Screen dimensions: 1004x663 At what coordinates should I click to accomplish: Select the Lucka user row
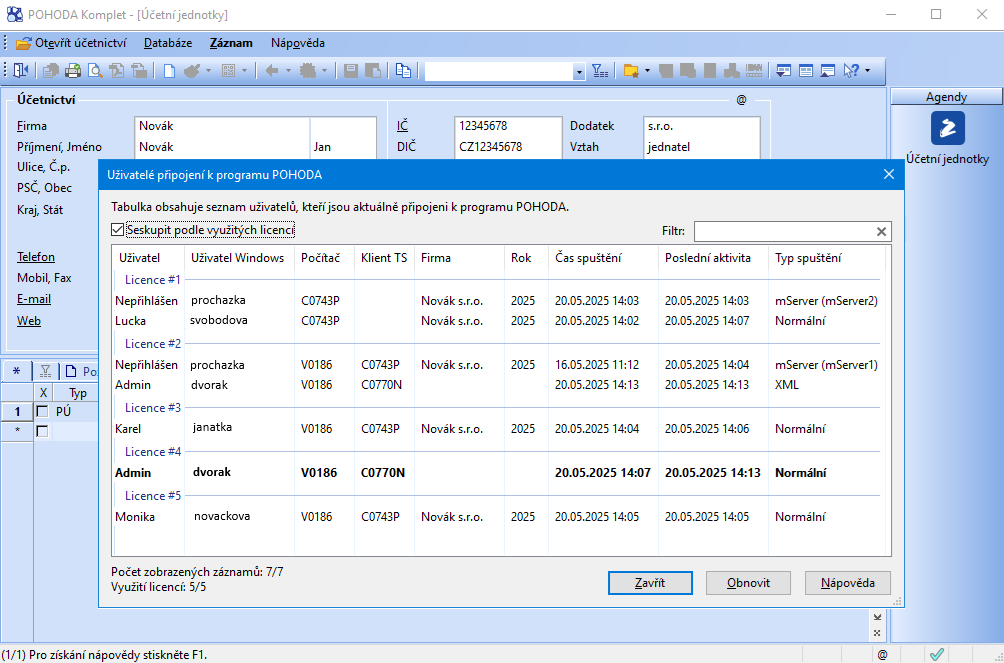(497, 321)
